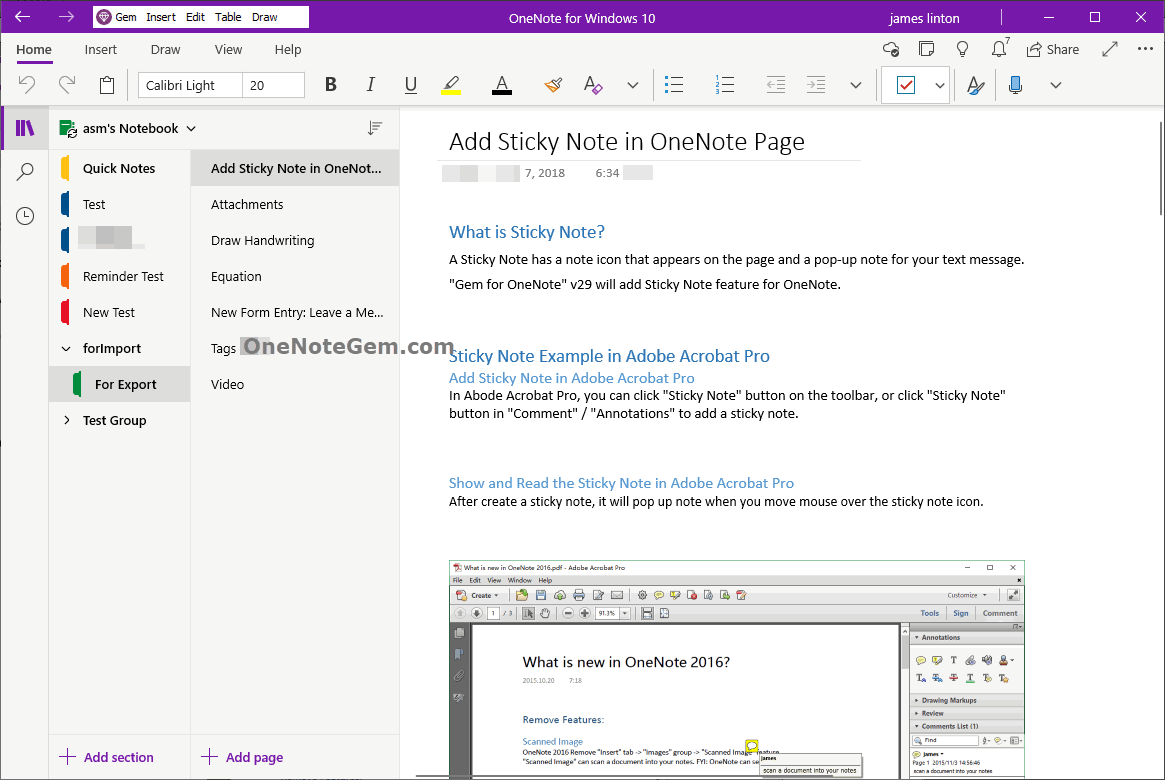Open the feed pages icon

[x=927, y=50]
